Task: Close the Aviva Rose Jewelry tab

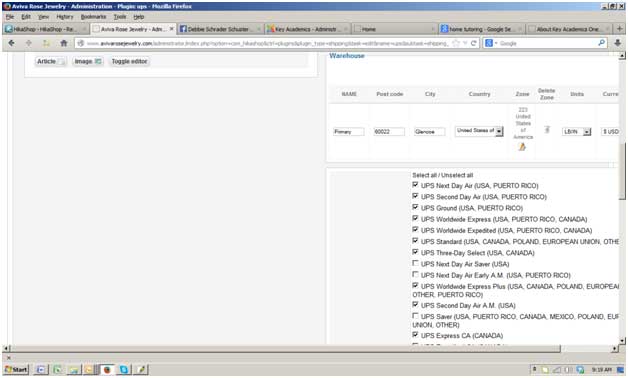Action: [x=171, y=29]
